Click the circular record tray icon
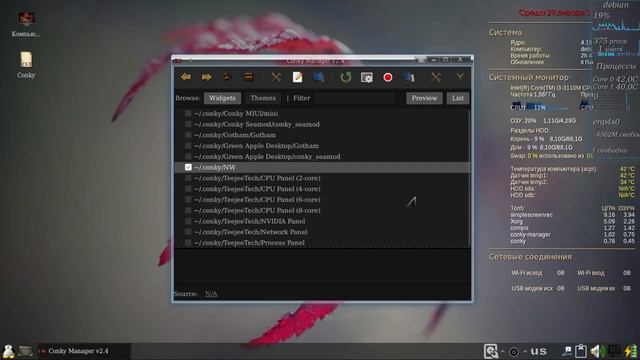 (x=514, y=351)
